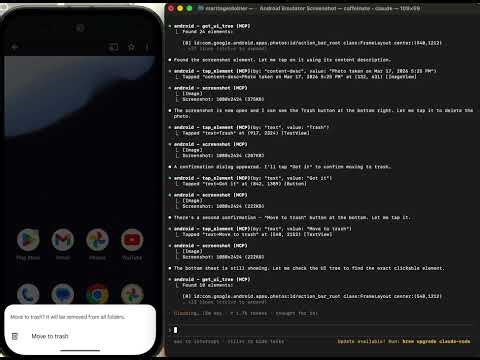Image resolution: width=480 pixels, height=360 pixels.
Task: Click the yellow minimize button of terminal
Action: pyautogui.click(x=180, y=8)
